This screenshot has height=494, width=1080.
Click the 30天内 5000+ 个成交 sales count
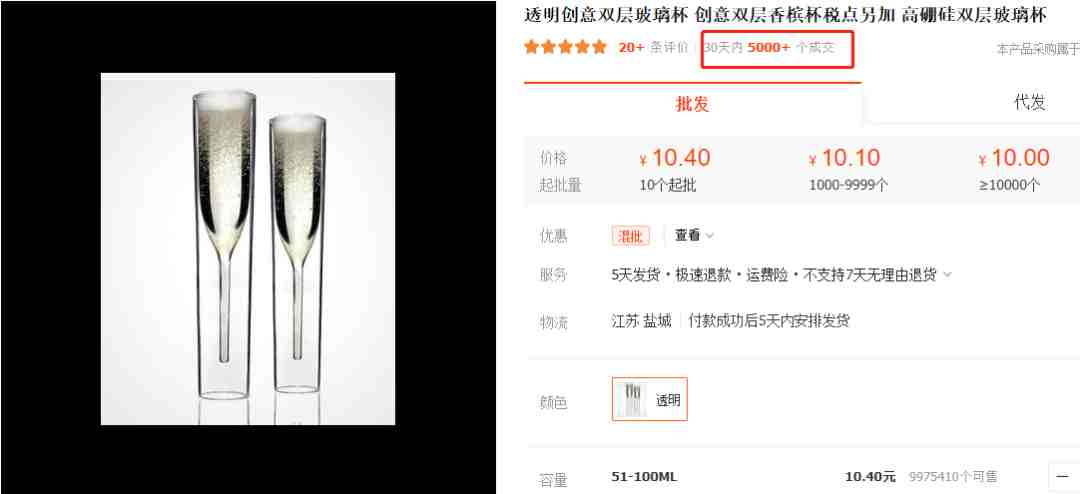tap(769, 48)
